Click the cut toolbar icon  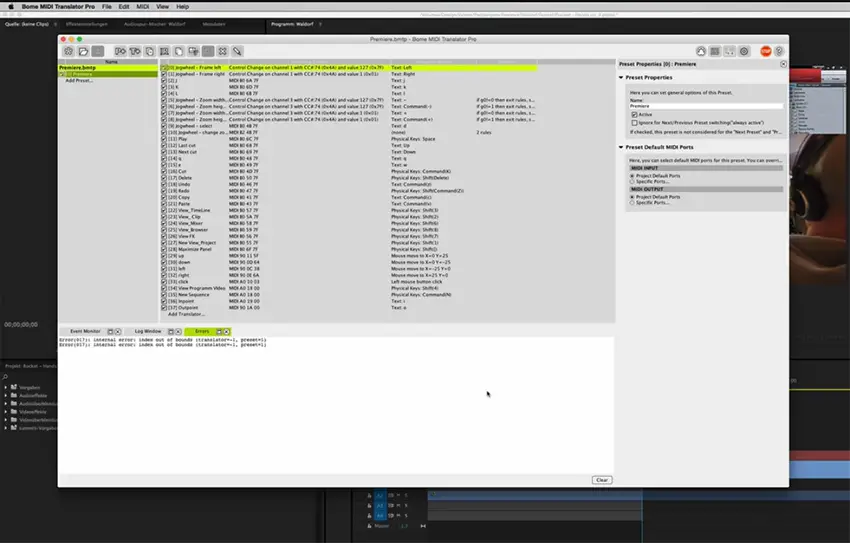coord(164,51)
